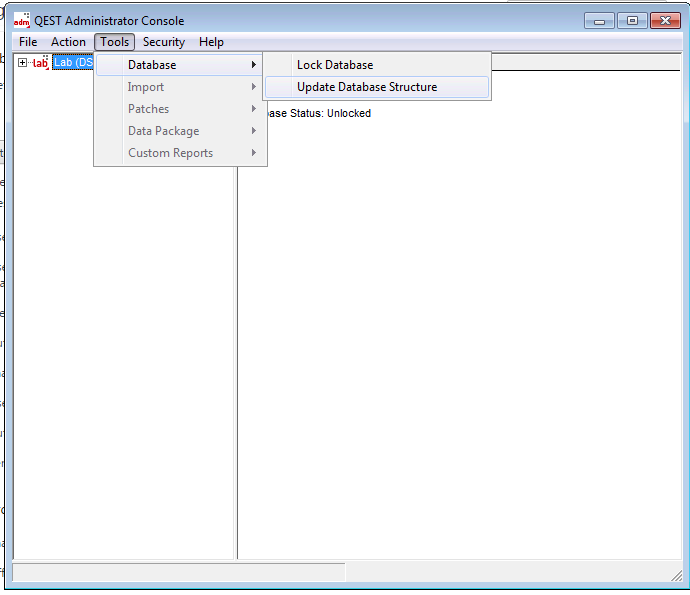Select the red lab database icon
This screenshot has width=690, height=595.
[x=40, y=63]
